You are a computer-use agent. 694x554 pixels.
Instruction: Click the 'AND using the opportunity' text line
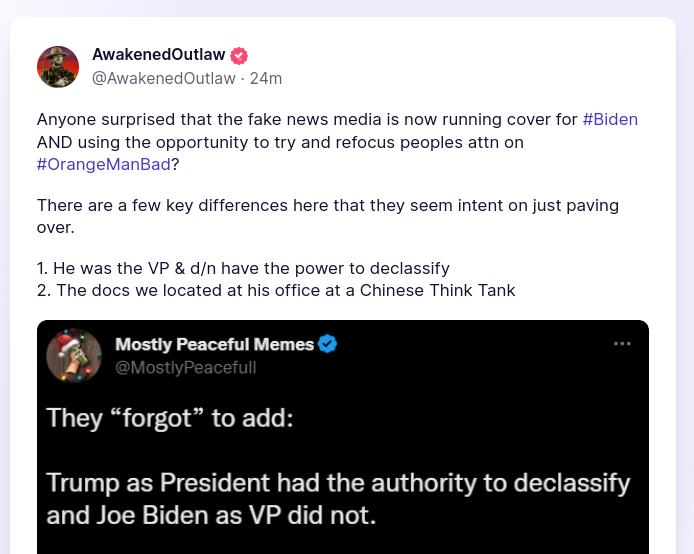tap(280, 142)
